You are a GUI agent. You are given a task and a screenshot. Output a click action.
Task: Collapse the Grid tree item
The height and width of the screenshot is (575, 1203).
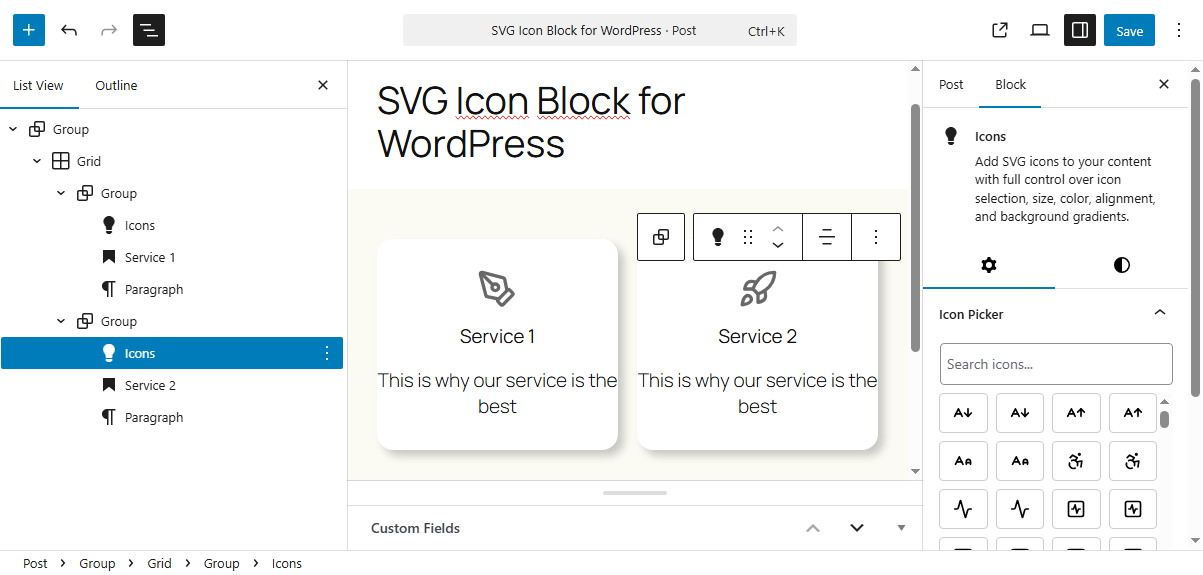pos(37,161)
